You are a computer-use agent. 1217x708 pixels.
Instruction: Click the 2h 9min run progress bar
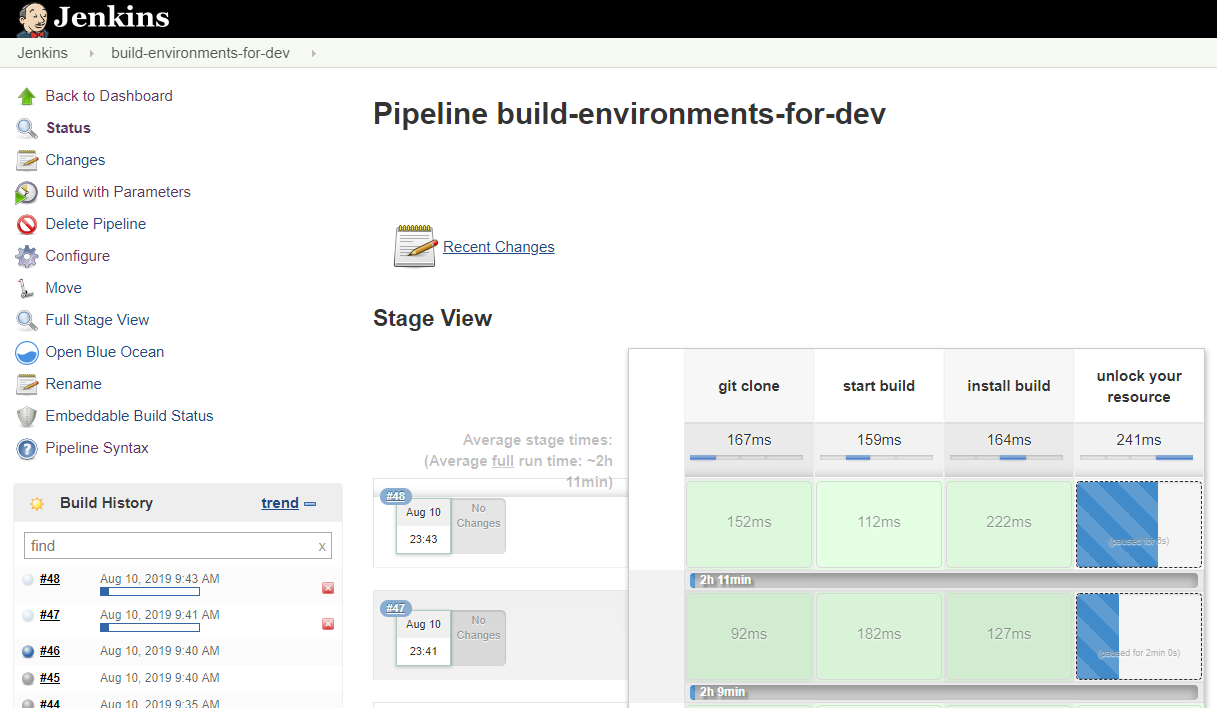coord(944,692)
